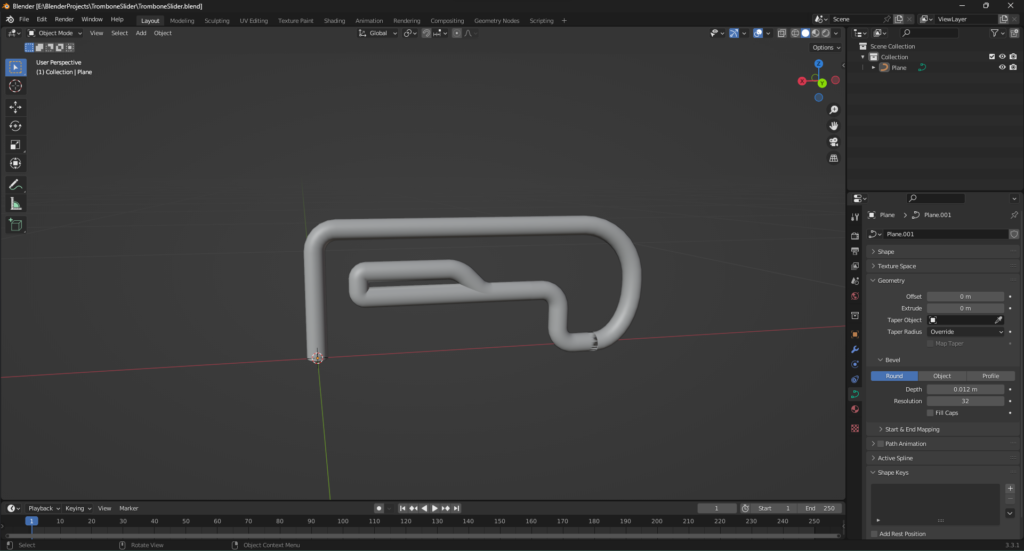Activate the Move tool

click(x=16, y=107)
